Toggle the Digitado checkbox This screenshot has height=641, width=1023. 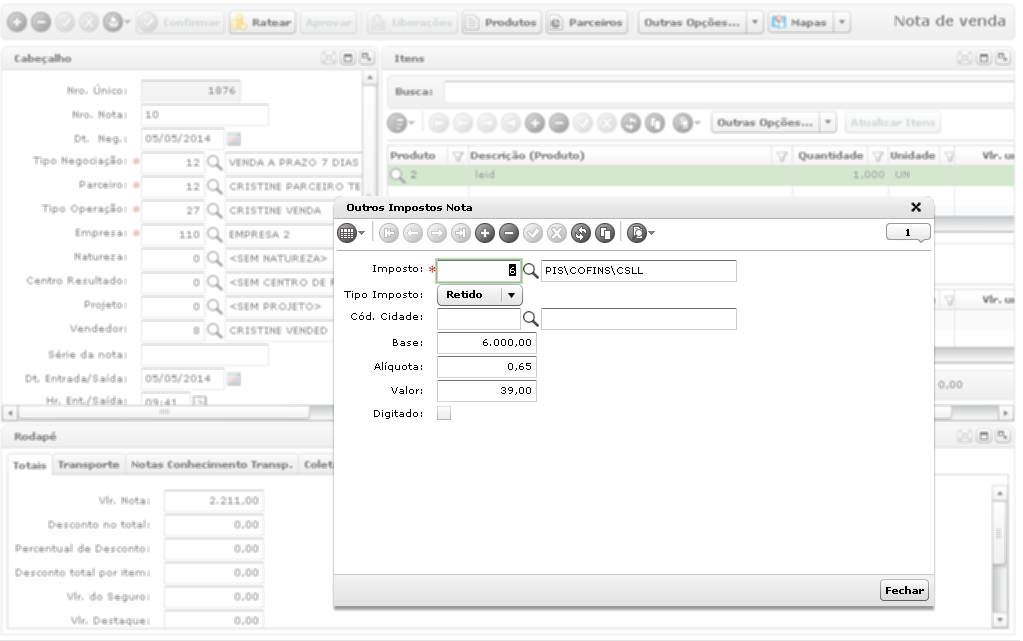point(444,413)
